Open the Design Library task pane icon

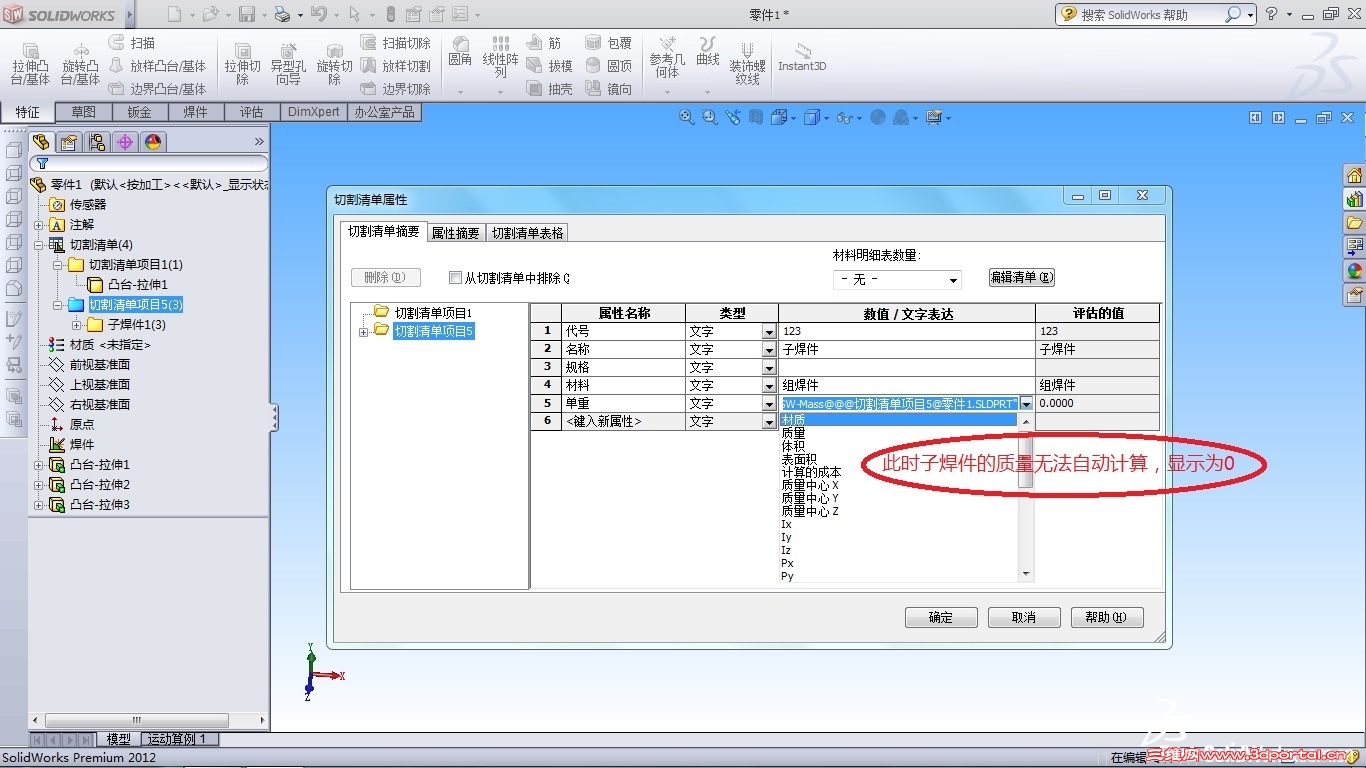[x=1355, y=199]
